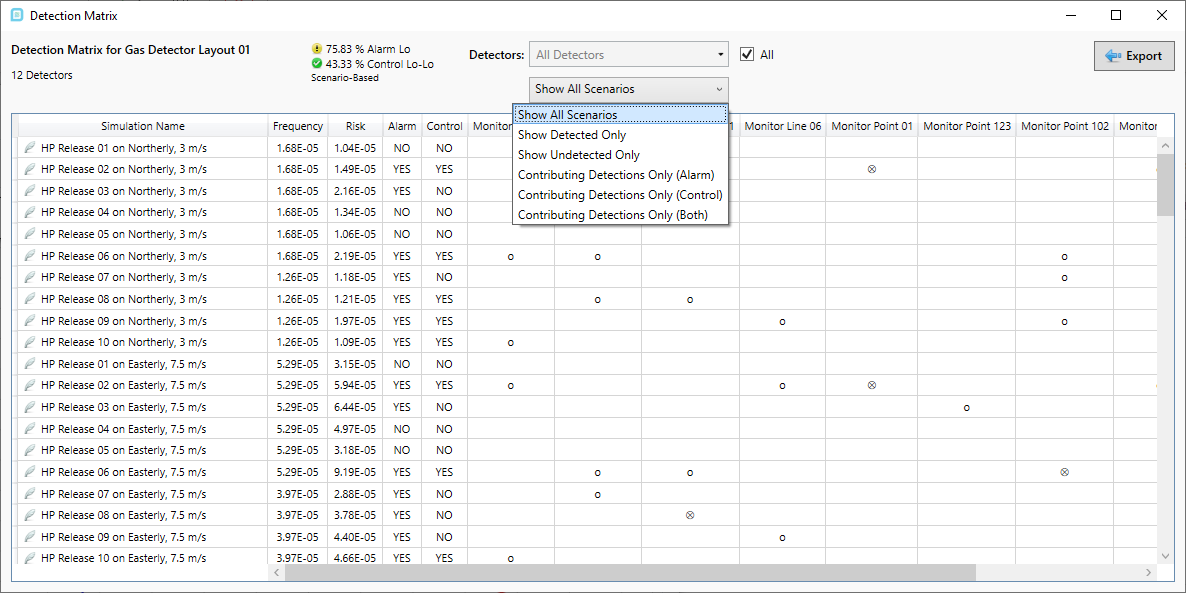This screenshot has height=593, width=1186.
Task: Click the yellow warning icon beside Alarm Lo
Action: pyautogui.click(x=317, y=49)
